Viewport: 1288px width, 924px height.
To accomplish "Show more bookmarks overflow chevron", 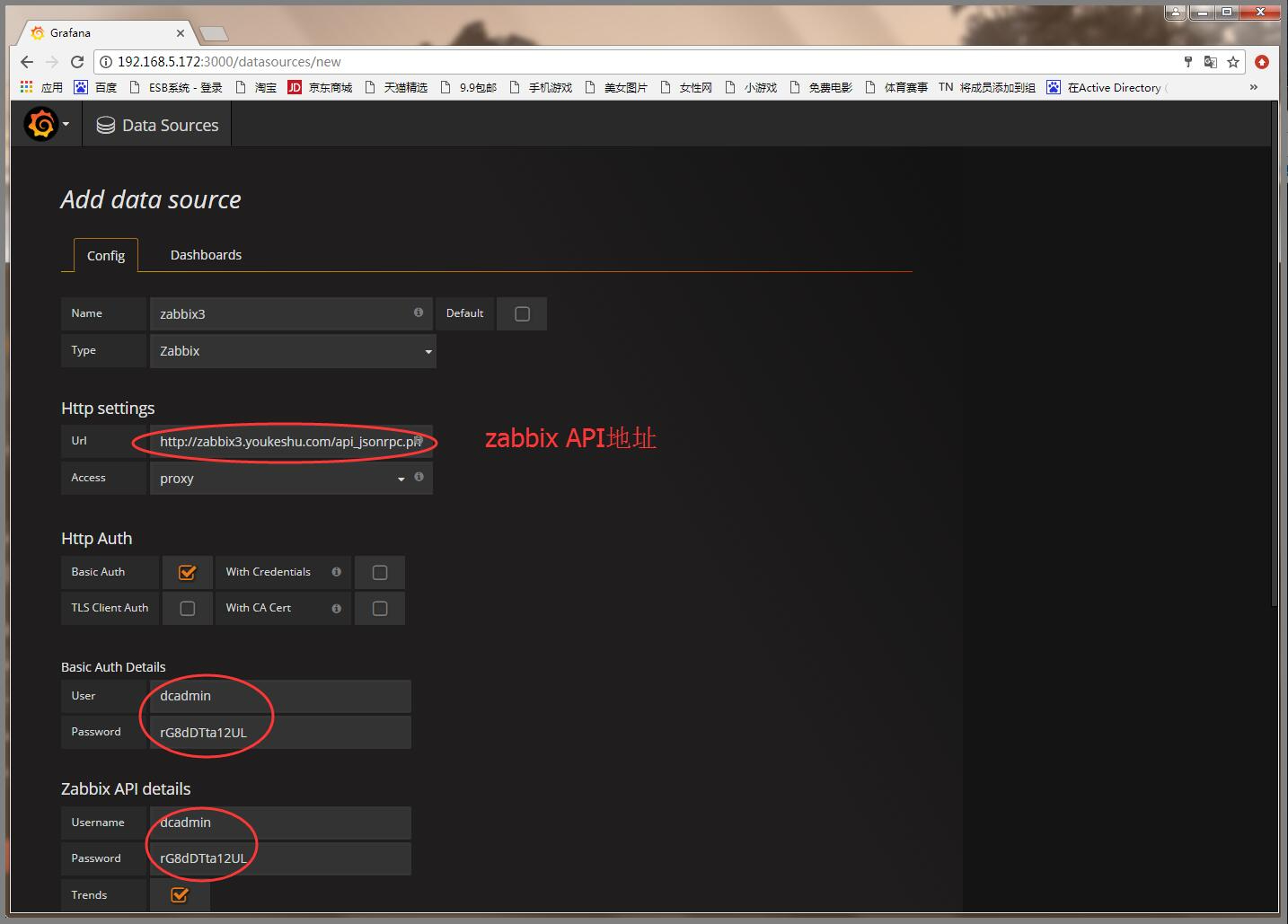I will [x=1254, y=87].
